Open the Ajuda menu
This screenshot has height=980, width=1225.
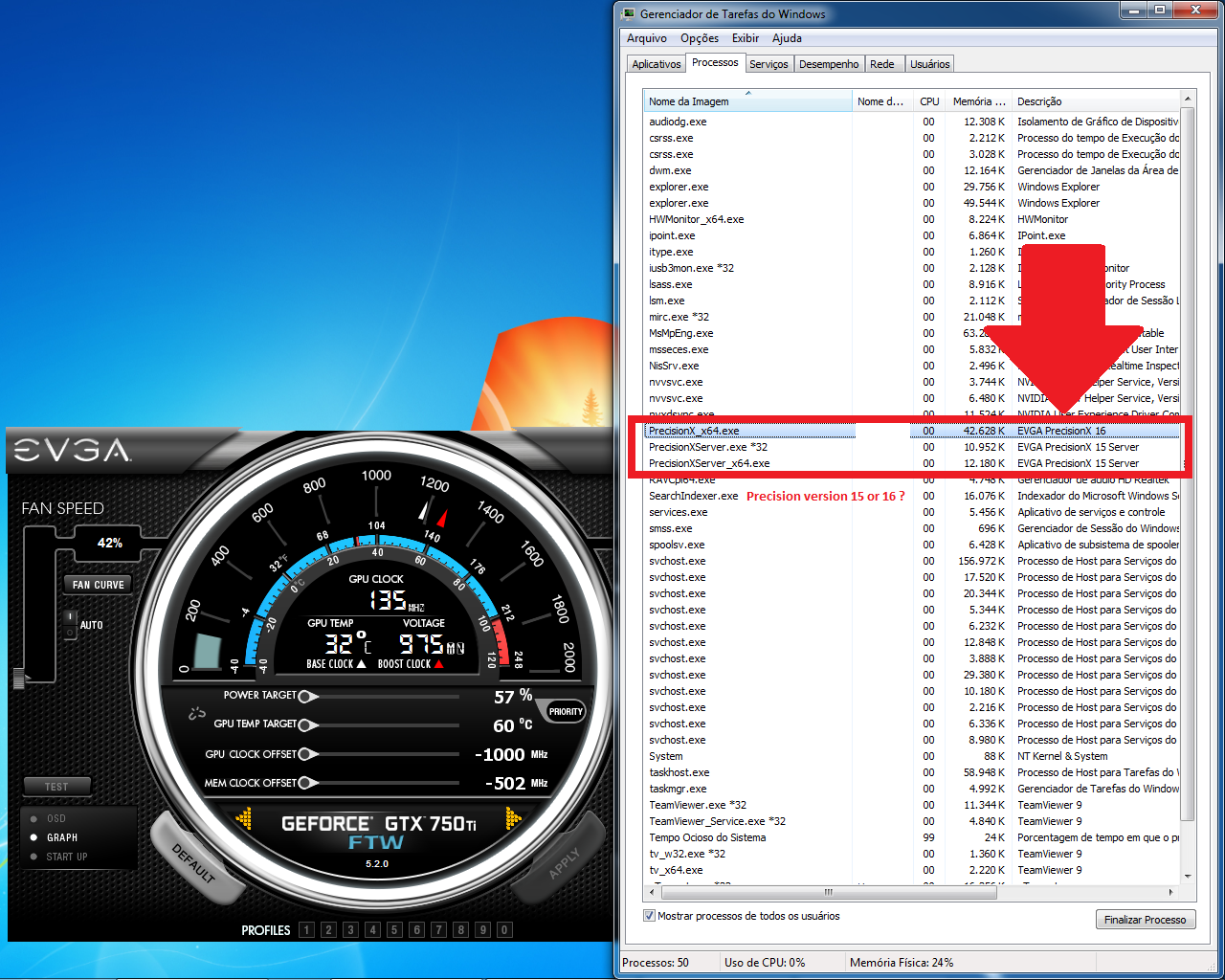787,38
